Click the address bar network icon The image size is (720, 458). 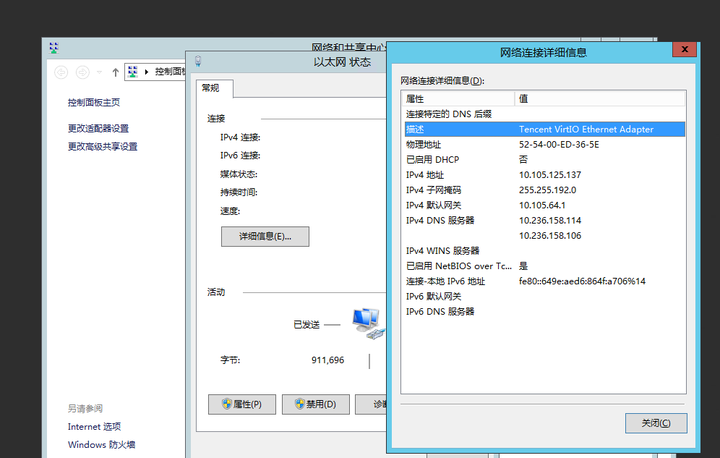pyautogui.click(x=133, y=72)
